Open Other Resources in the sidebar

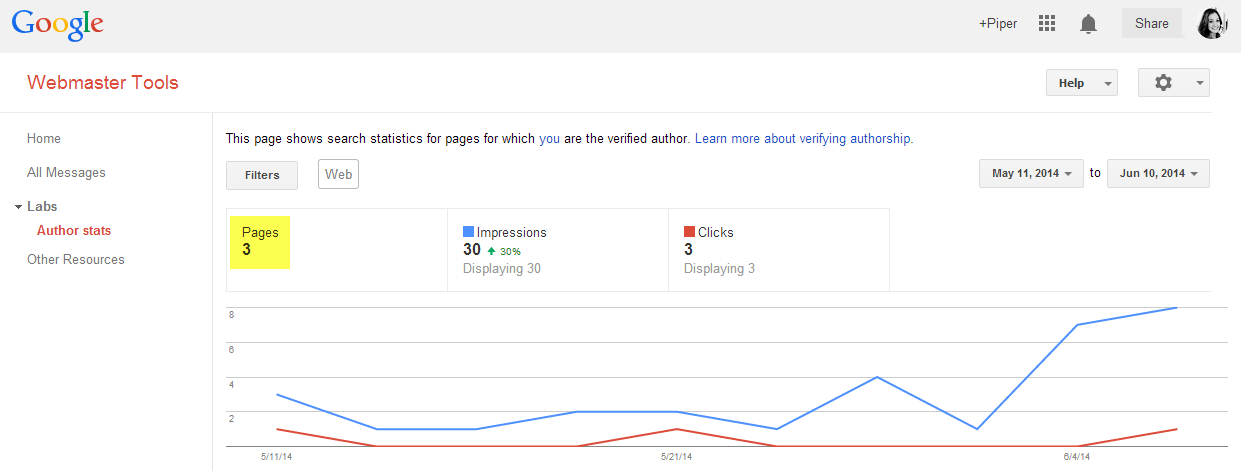tap(76, 260)
